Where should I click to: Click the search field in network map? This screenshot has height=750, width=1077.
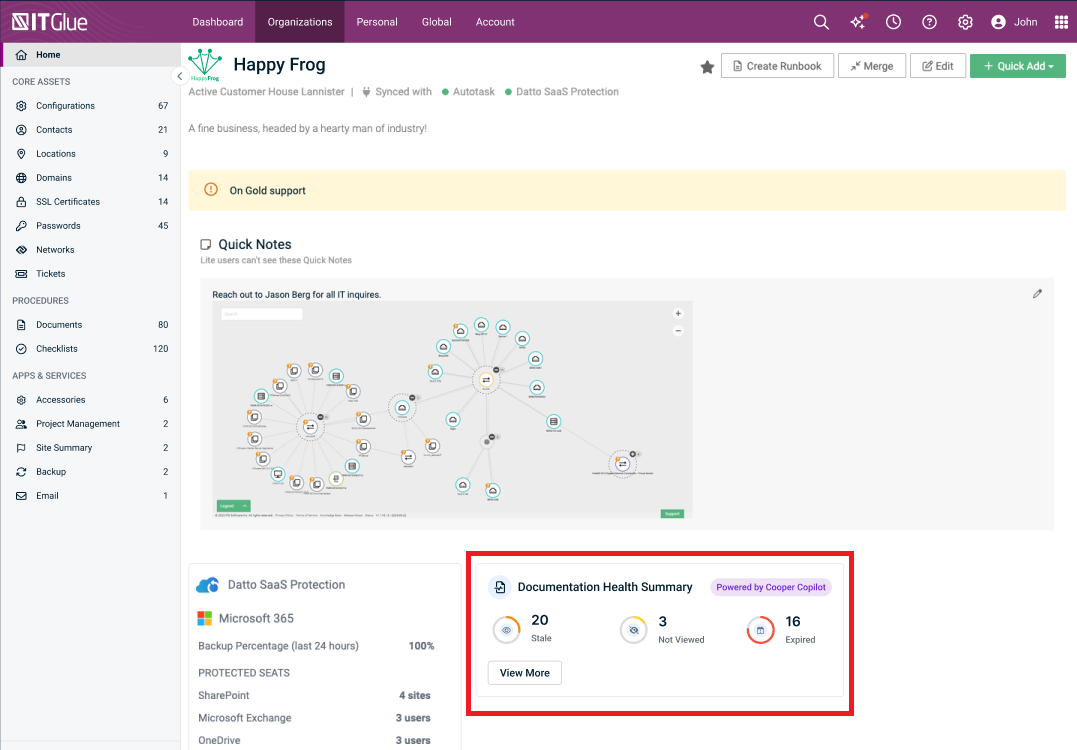coord(262,314)
